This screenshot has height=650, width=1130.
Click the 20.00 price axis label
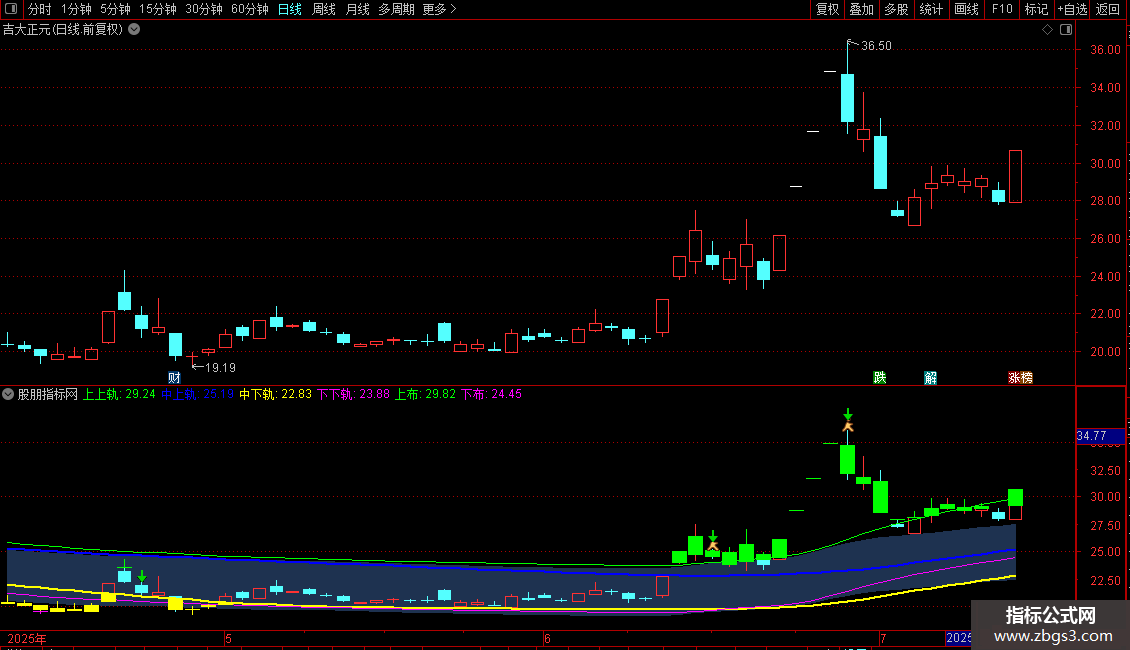pos(1105,352)
